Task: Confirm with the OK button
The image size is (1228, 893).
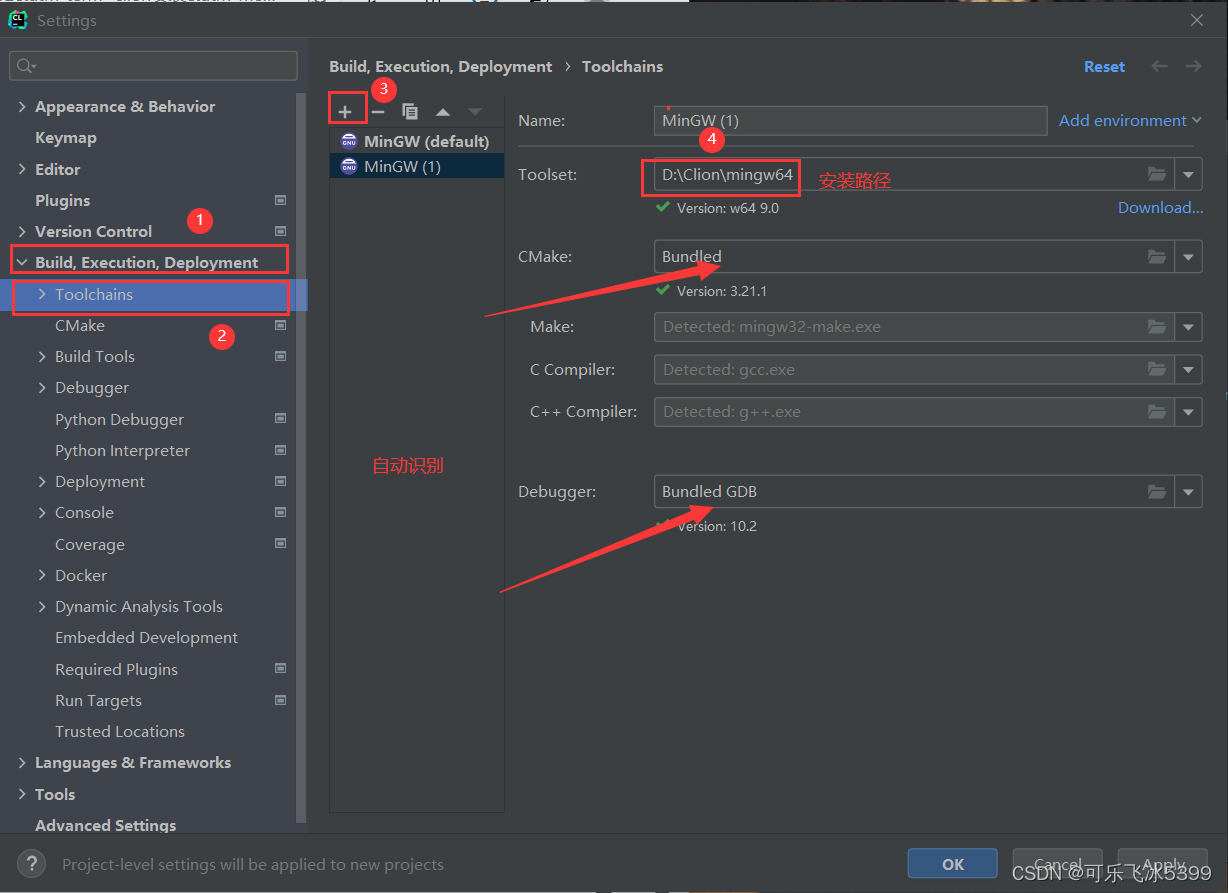Action: click(953, 864)
